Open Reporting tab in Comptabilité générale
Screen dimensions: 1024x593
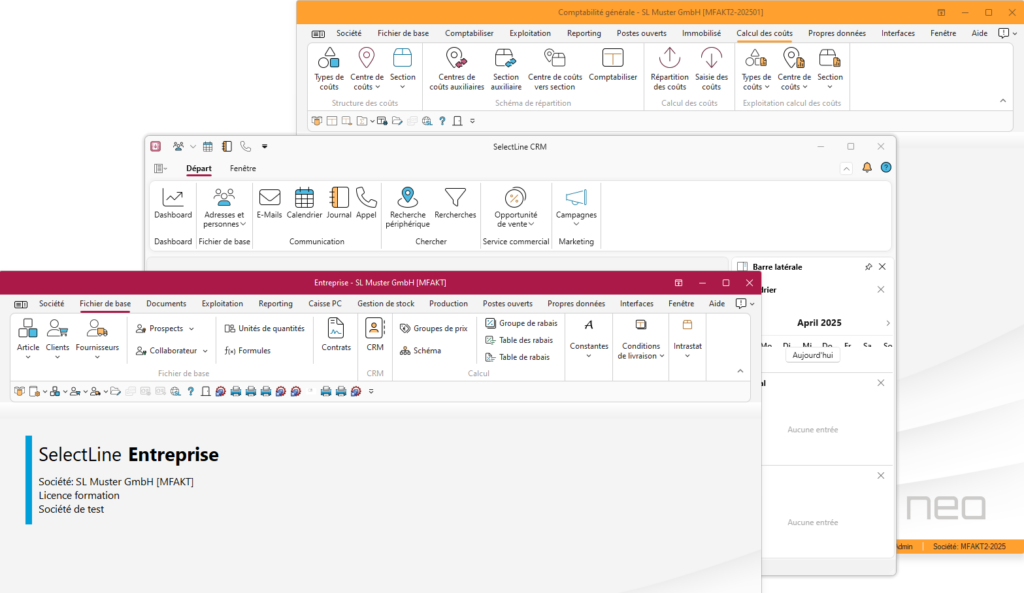(x=584, y=33)
